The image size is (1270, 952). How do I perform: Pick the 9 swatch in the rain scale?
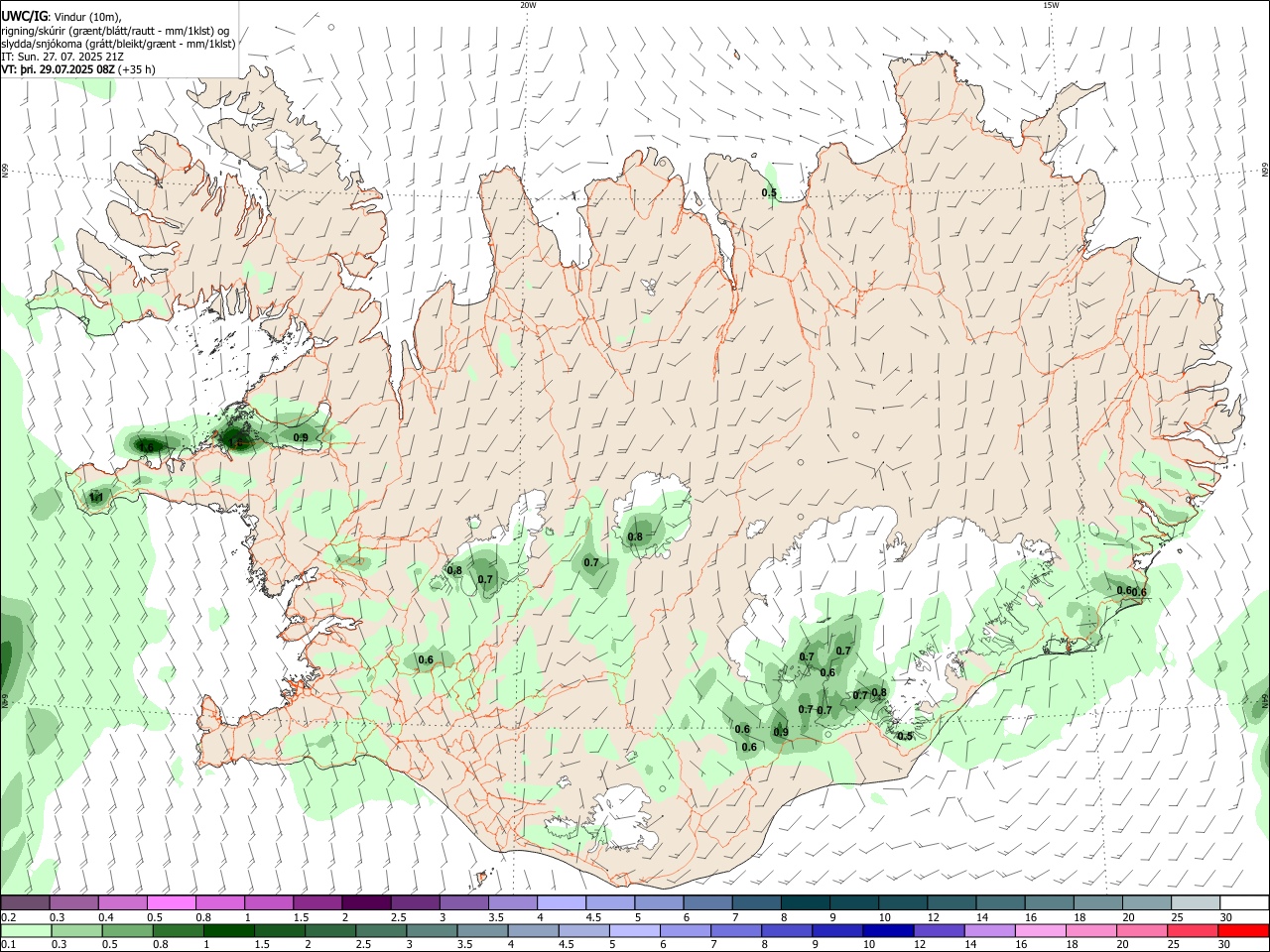[836, 931]
